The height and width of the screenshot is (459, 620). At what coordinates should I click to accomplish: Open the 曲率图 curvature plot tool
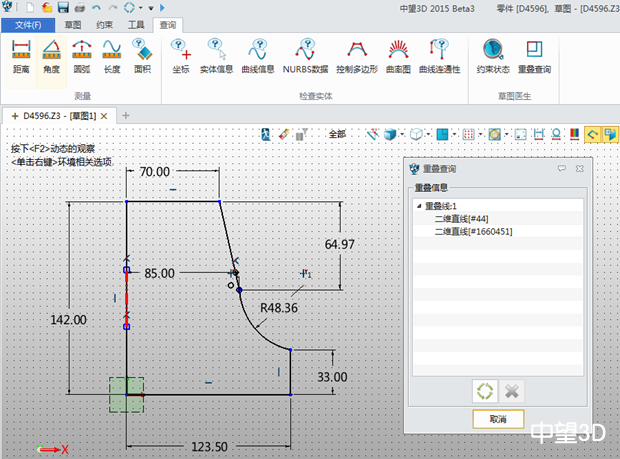point(398,56)
